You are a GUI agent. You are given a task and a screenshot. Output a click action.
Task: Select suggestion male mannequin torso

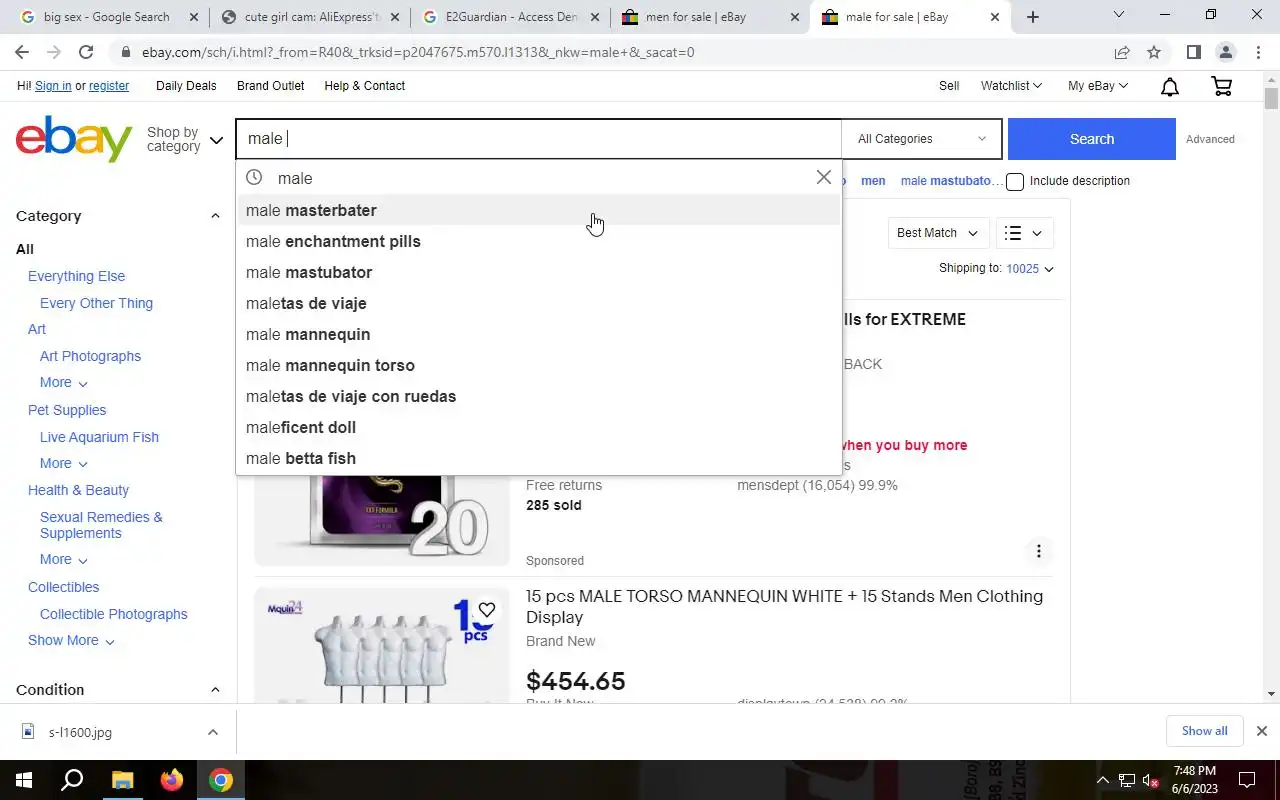pos(539,365)
